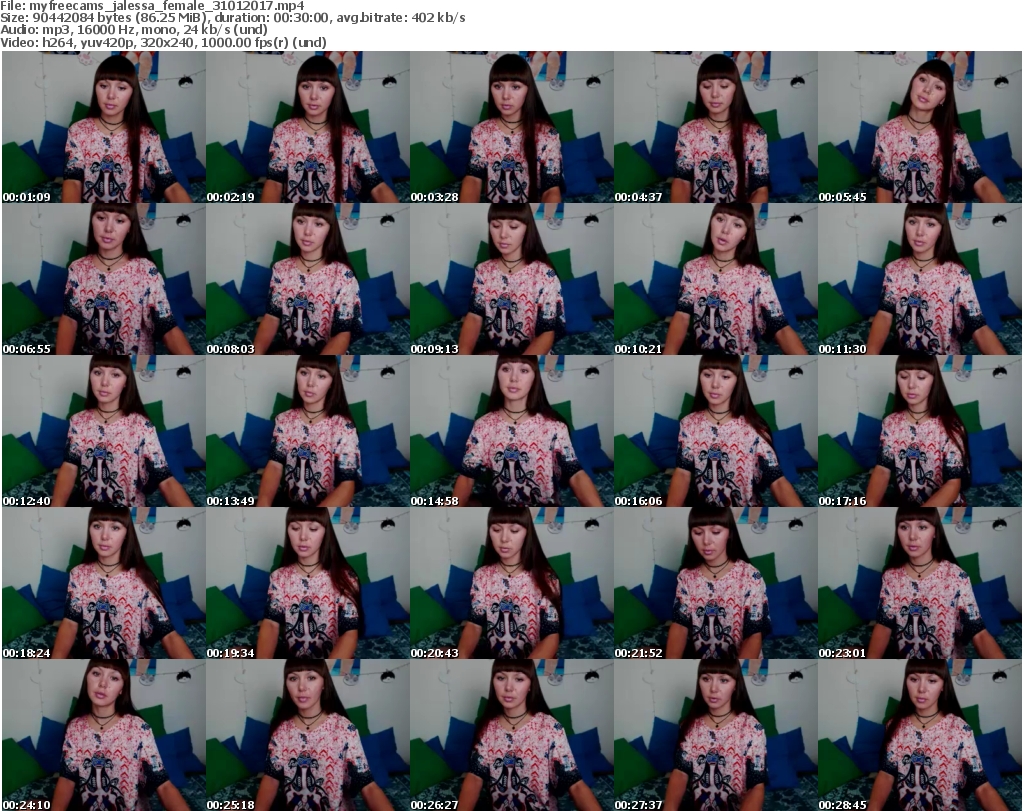
Task: Select the 00:12:40 video frame
Action: pos(104,432)
